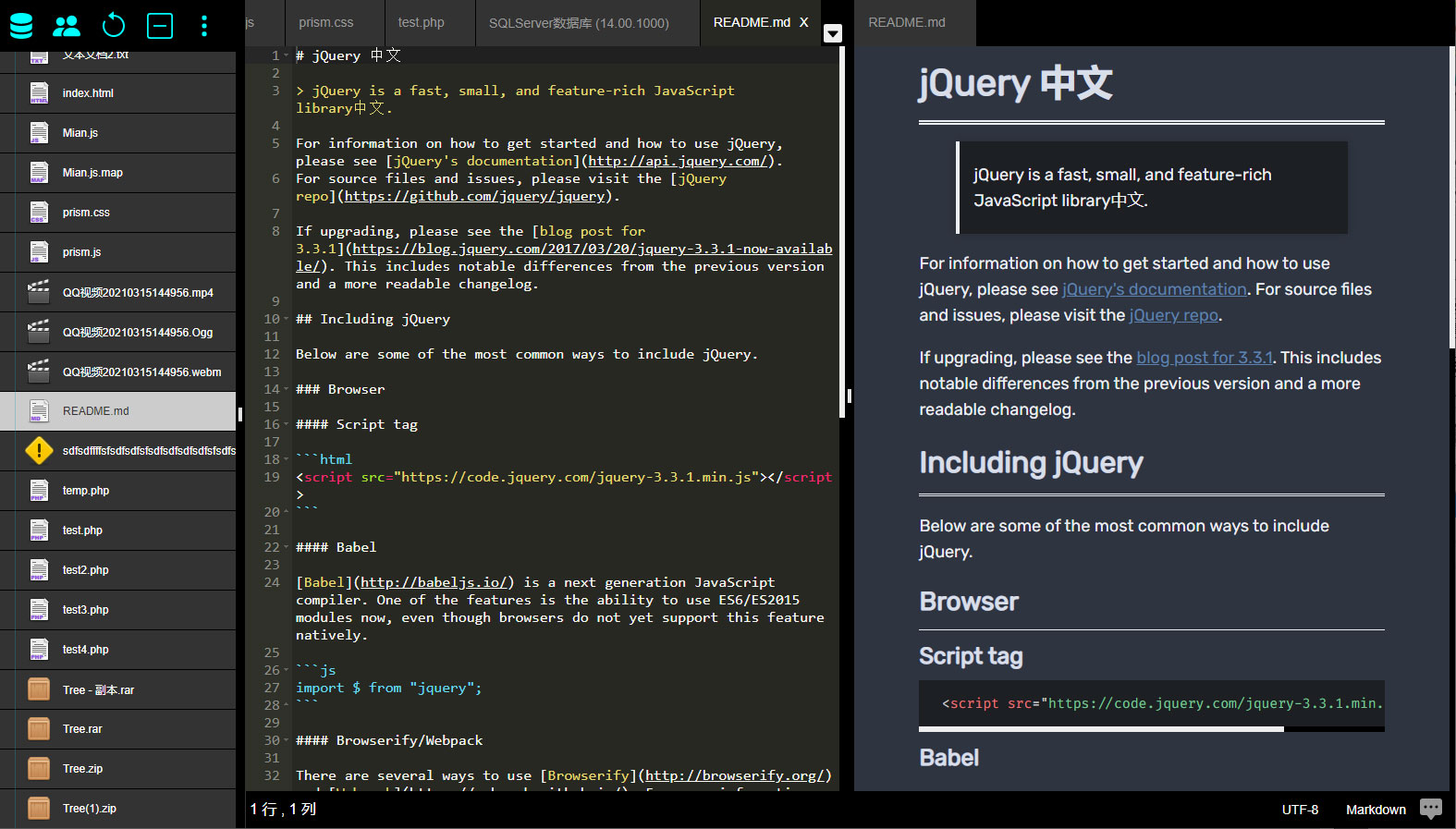Click the '#### Browserify/Webpack' line in editor
Image resolution: width=1456 pixels, height=829 pixels.
[x=389, y=741]
